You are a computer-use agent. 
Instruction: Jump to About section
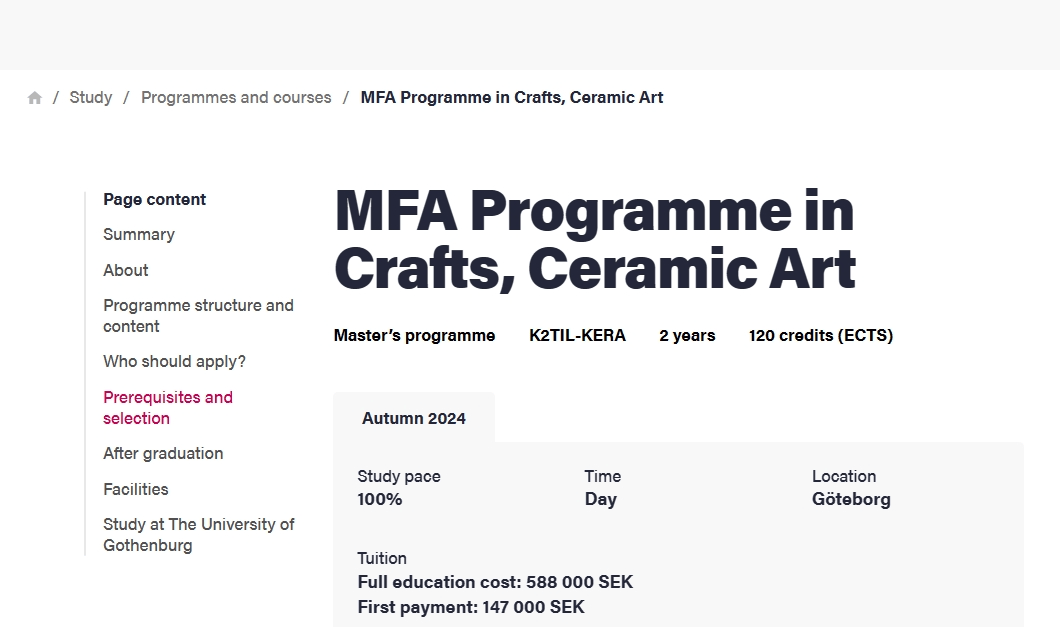coord(126,270)
